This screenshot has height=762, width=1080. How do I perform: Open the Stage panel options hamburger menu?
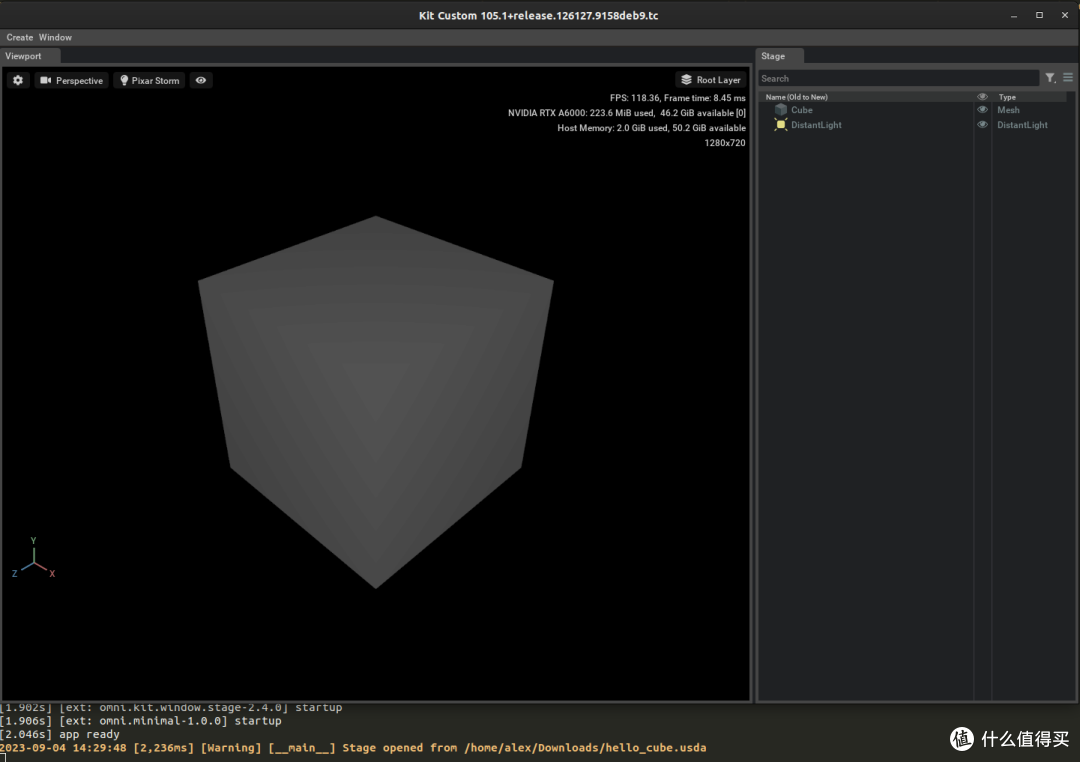1068,78
